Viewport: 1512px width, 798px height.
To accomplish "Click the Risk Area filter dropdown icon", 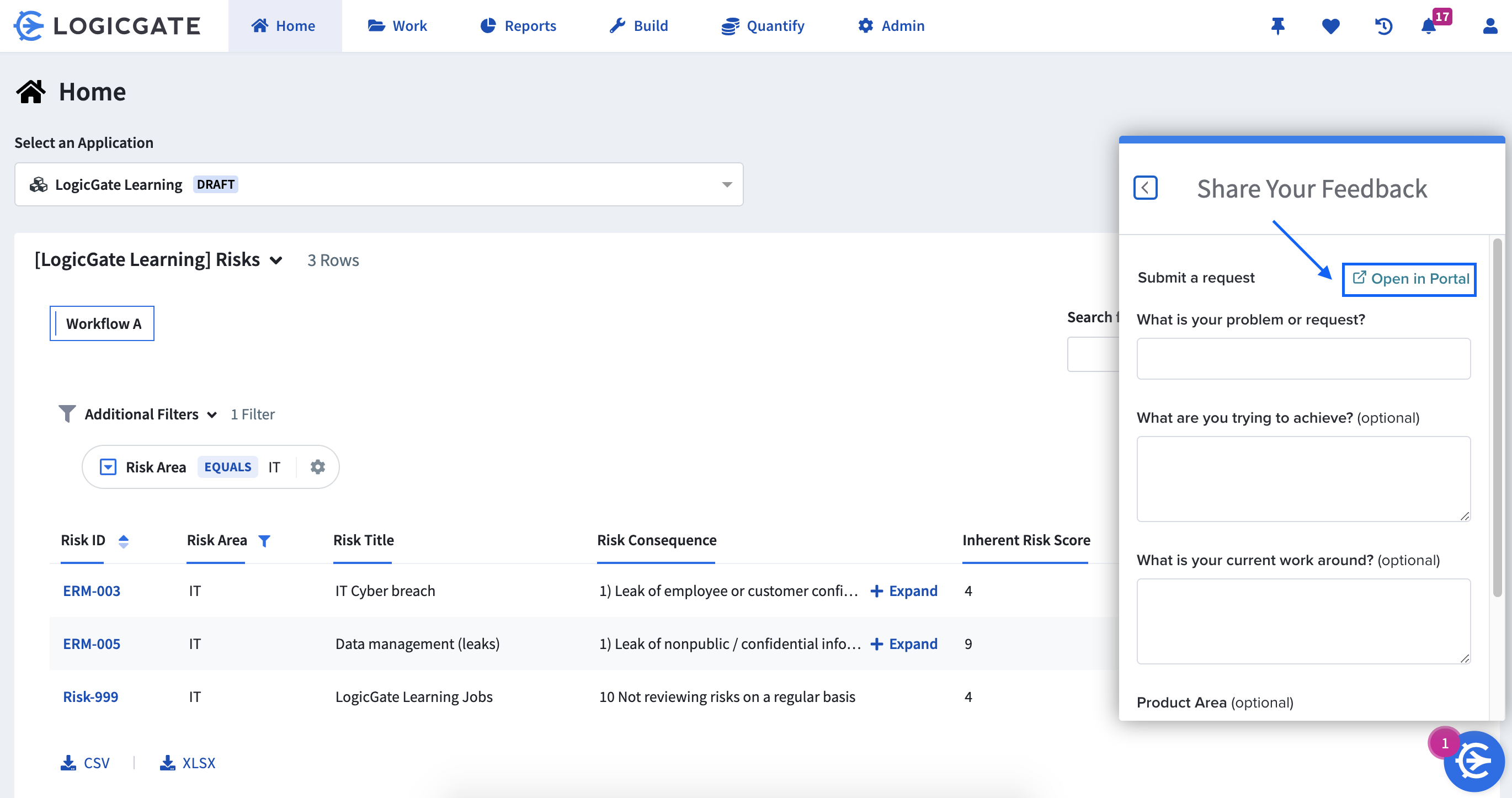I will pos(108,467).
